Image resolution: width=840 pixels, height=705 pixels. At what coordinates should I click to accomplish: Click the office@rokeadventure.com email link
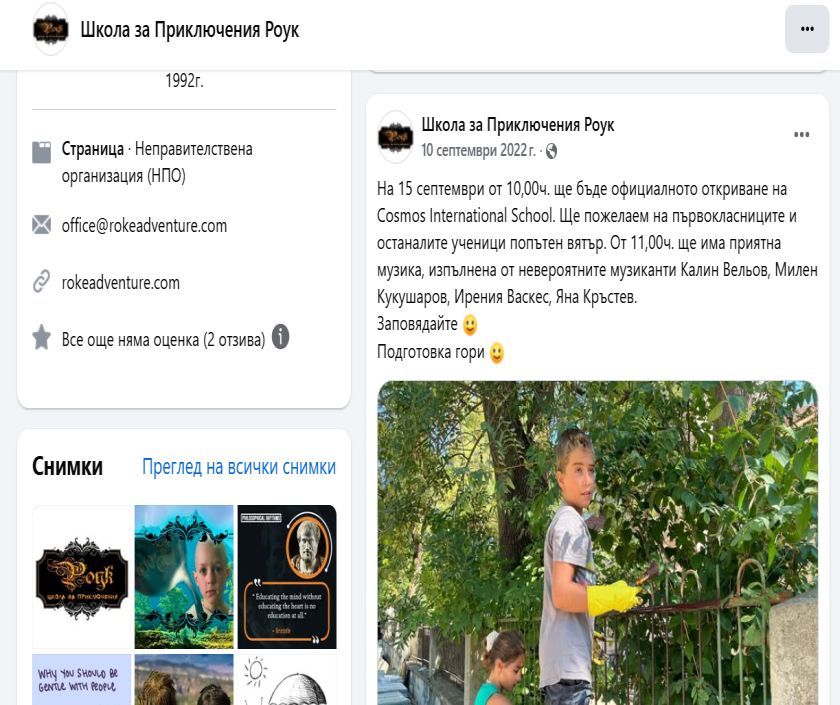tap(144, 226)
